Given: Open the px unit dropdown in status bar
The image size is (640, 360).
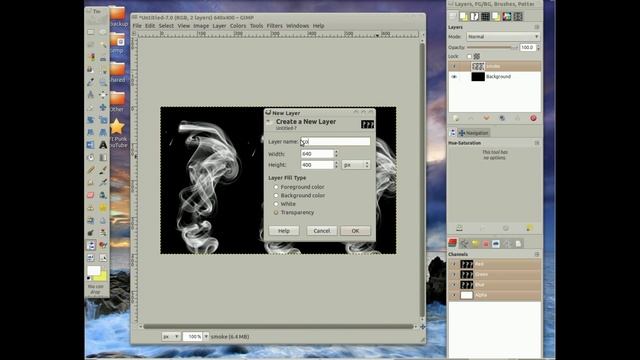Looking at the screenshot, I should point(171,336).
